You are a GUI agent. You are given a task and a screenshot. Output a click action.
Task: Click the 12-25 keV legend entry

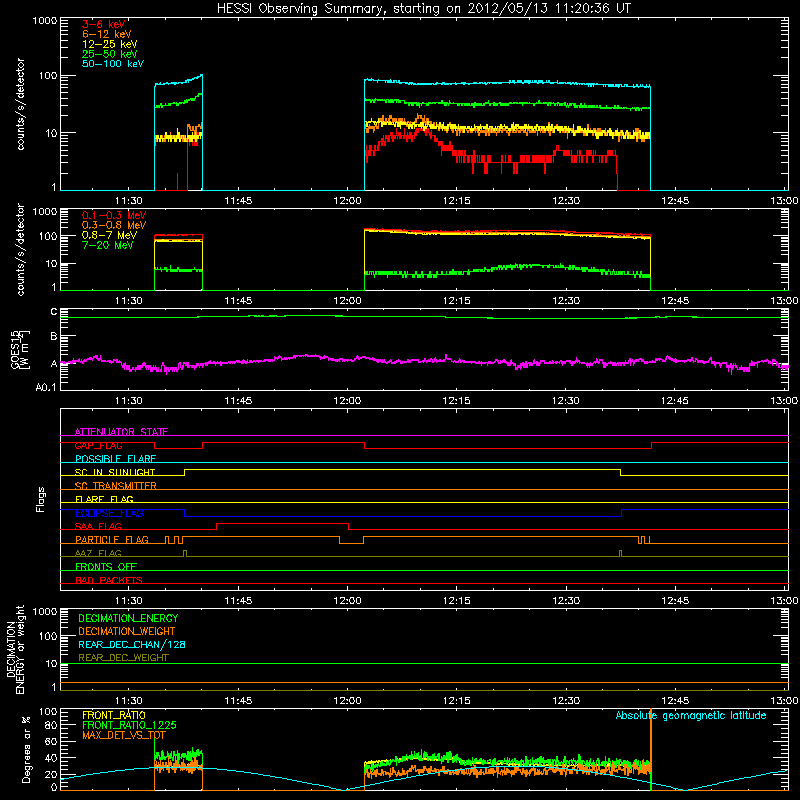pyautogui.click(x=110, y=44)
